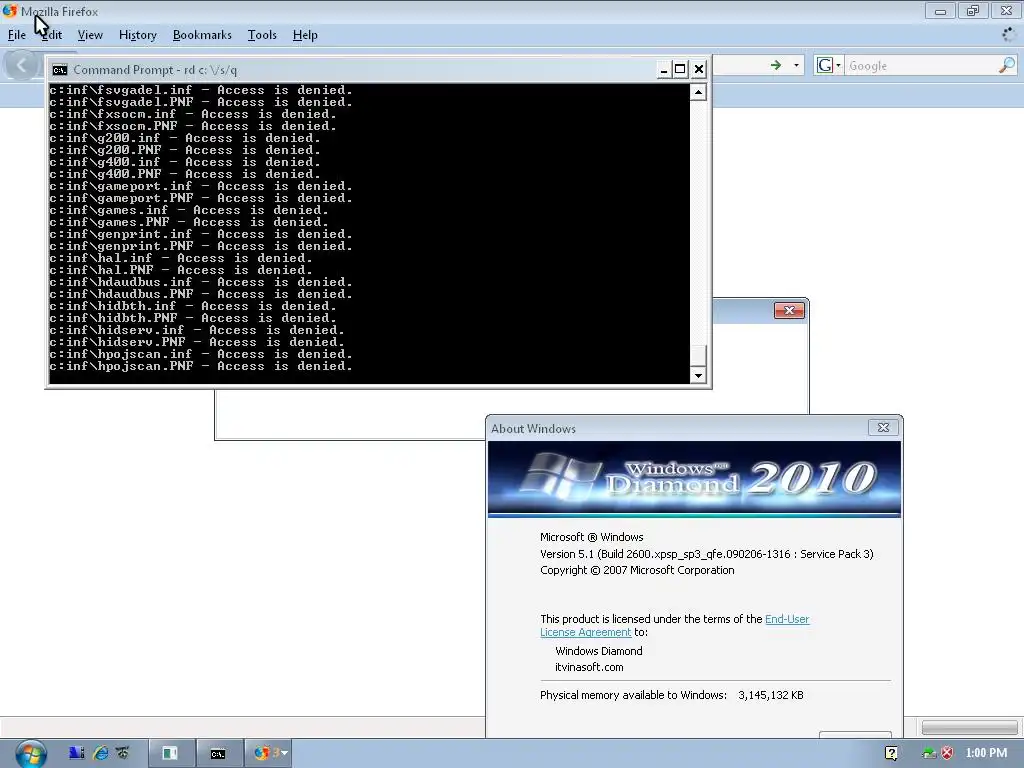Open the View menu in Firefox
Screen dimensions: 1024x768
(90, 35)
